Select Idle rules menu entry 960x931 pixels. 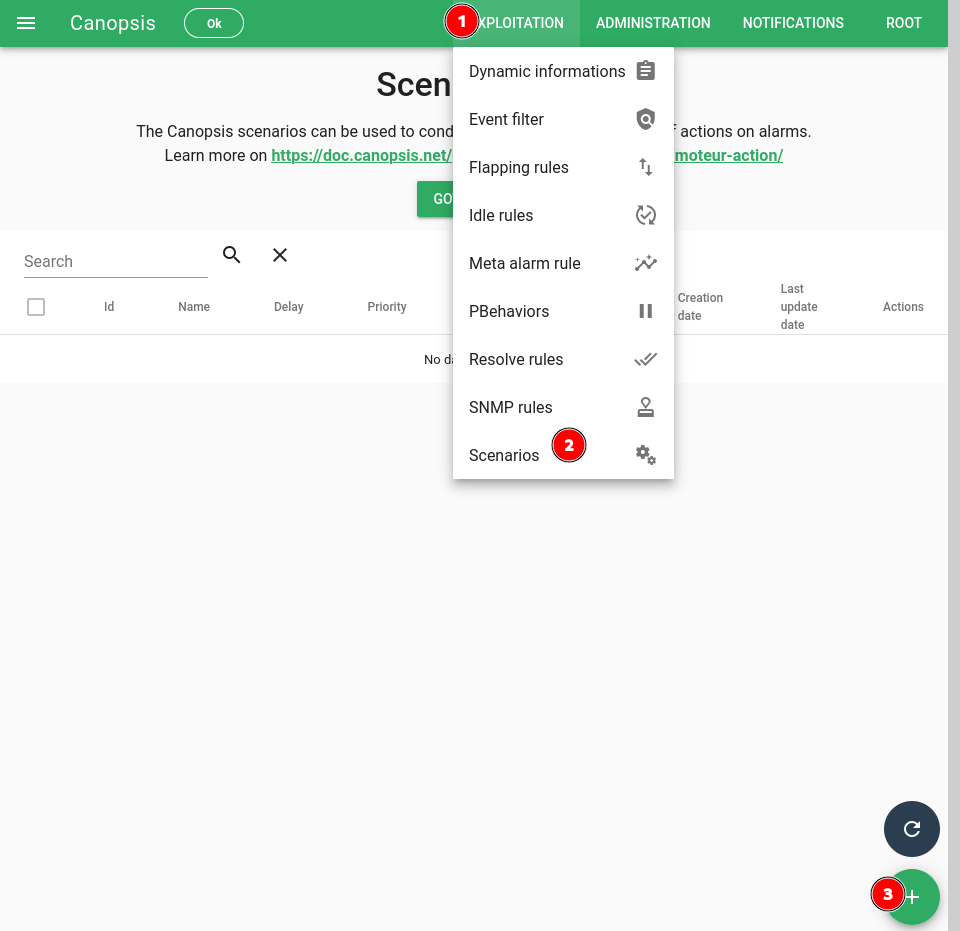point(563,215)
